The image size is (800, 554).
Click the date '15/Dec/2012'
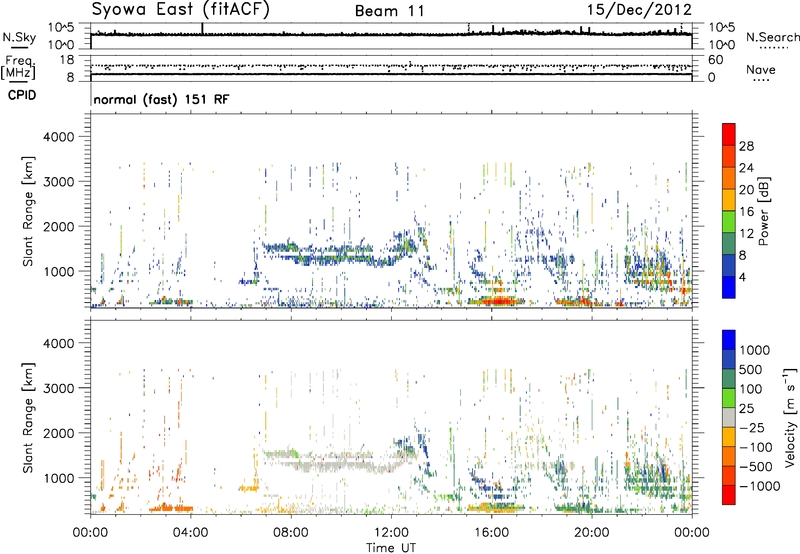639,10
